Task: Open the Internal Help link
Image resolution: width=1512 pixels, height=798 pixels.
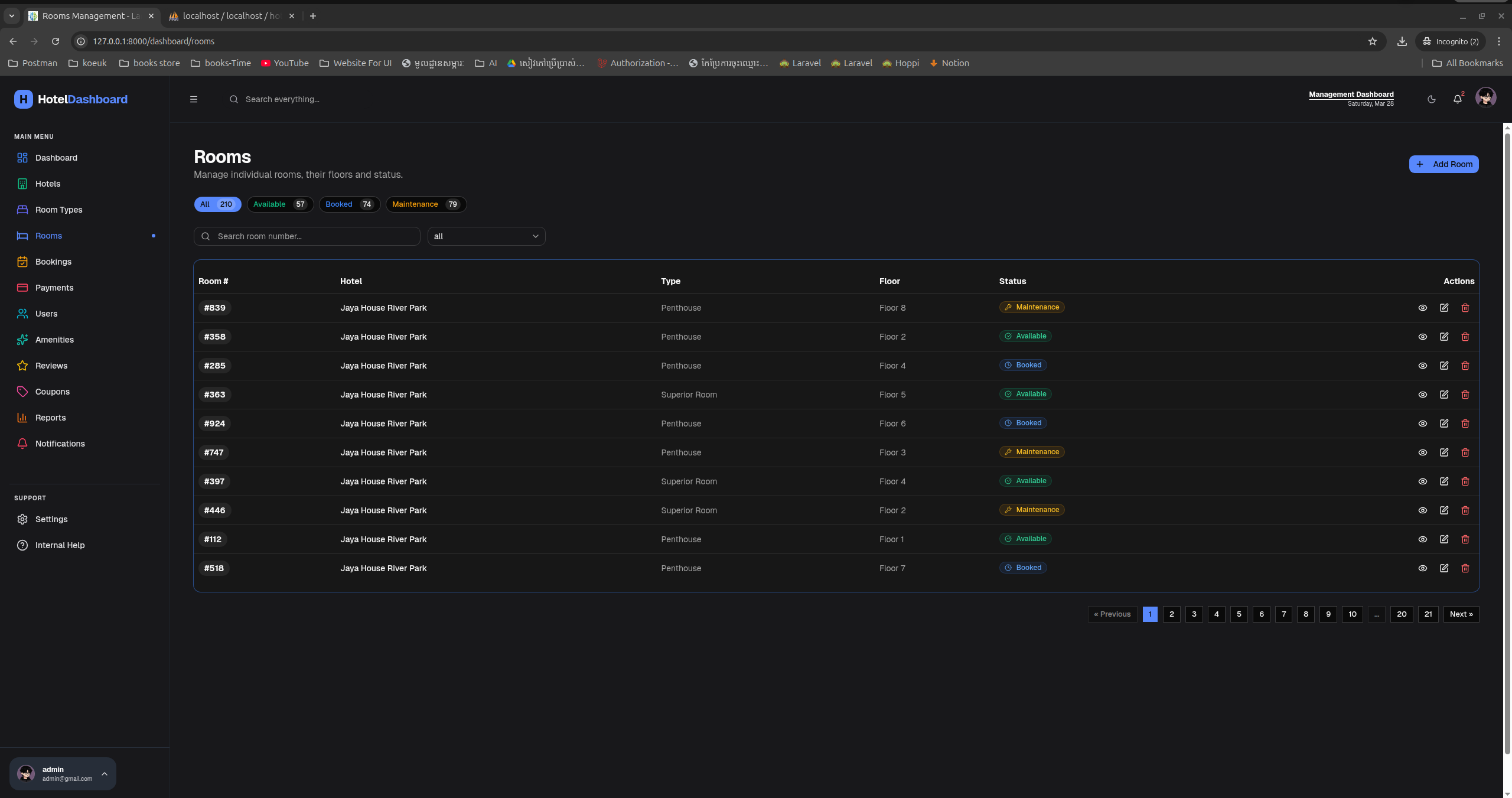Action: 85,545
